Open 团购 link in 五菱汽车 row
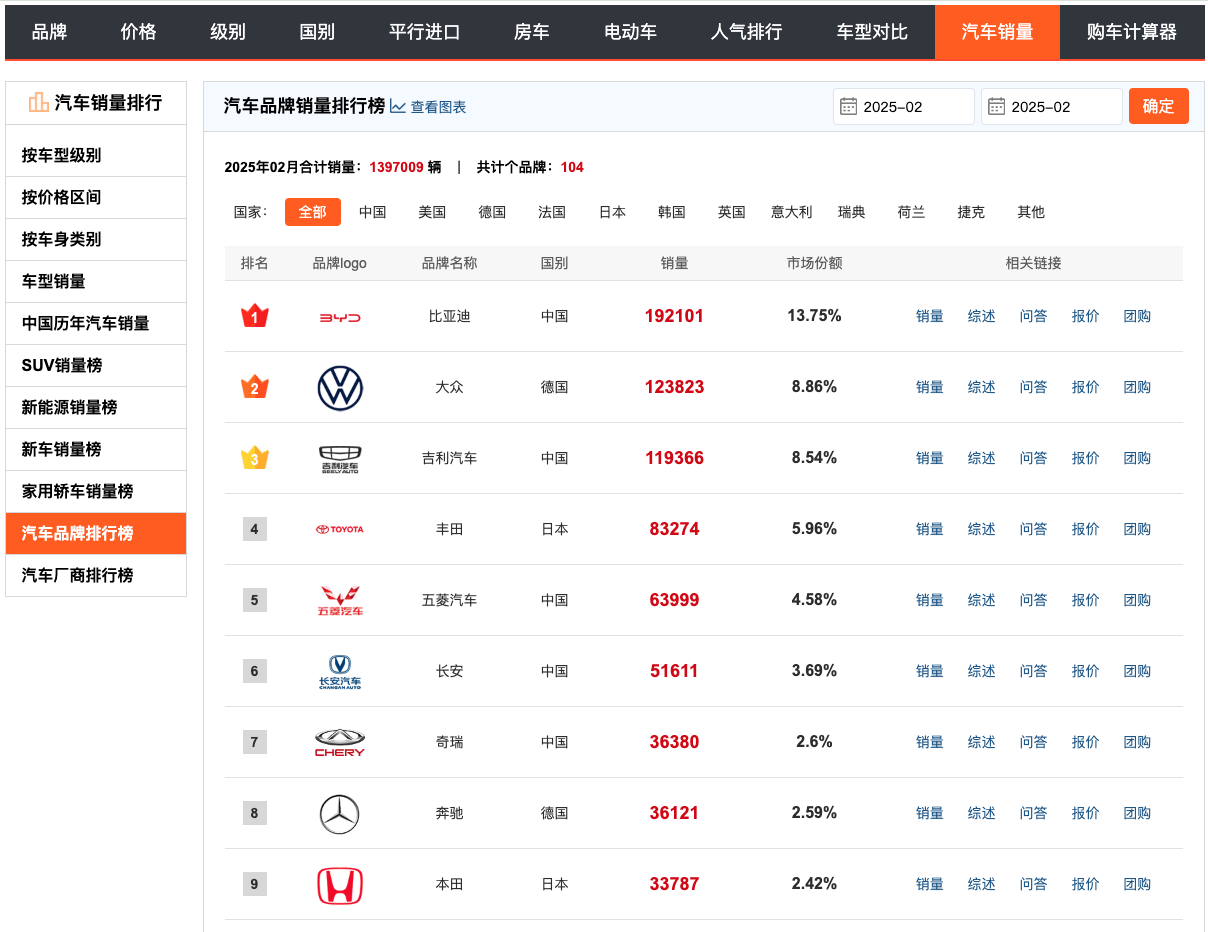The image size is (1208, 932). 1138,600
